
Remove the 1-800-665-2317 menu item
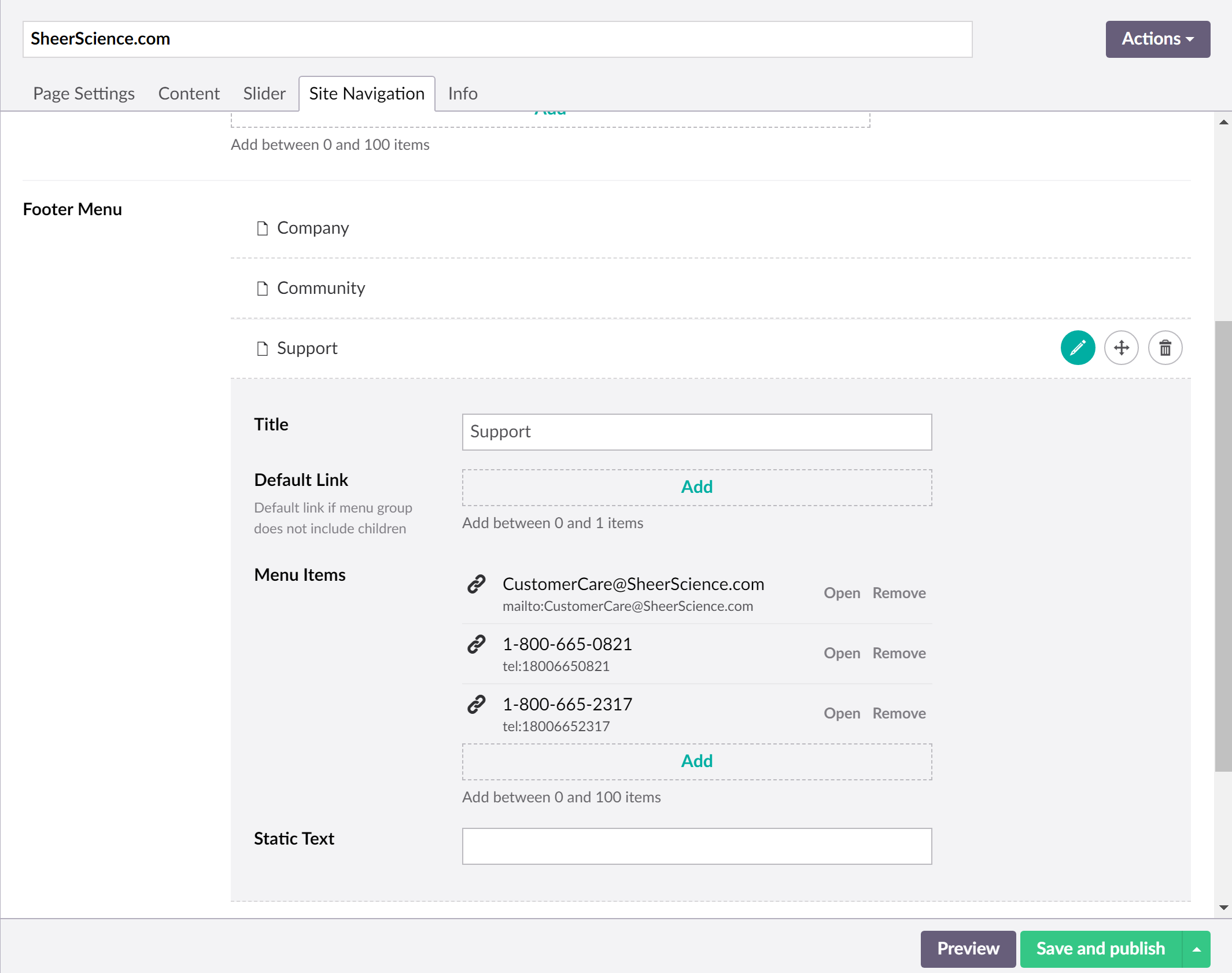899,714
